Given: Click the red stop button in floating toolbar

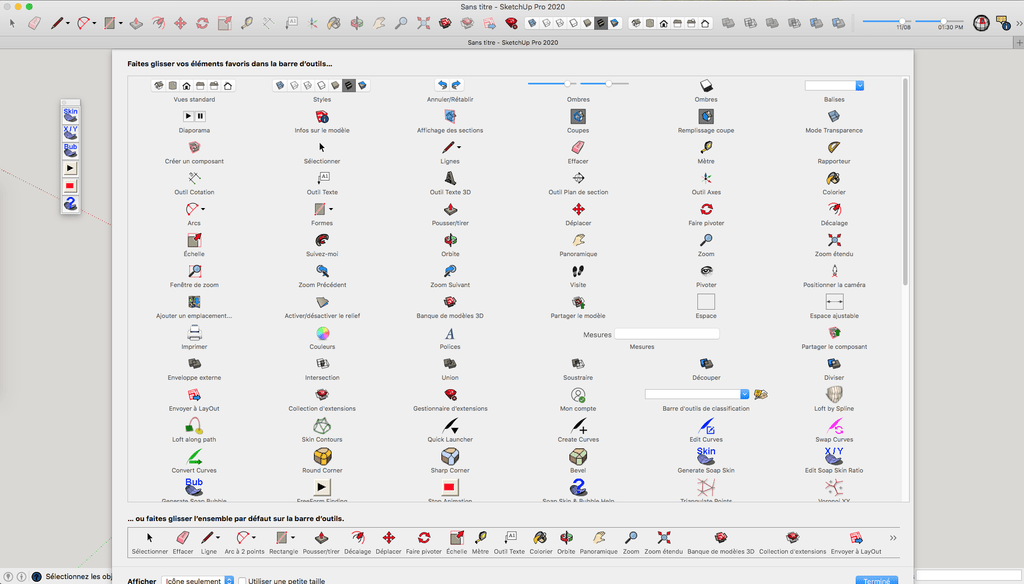Looking at the screenshot, I should pos(71,186).
